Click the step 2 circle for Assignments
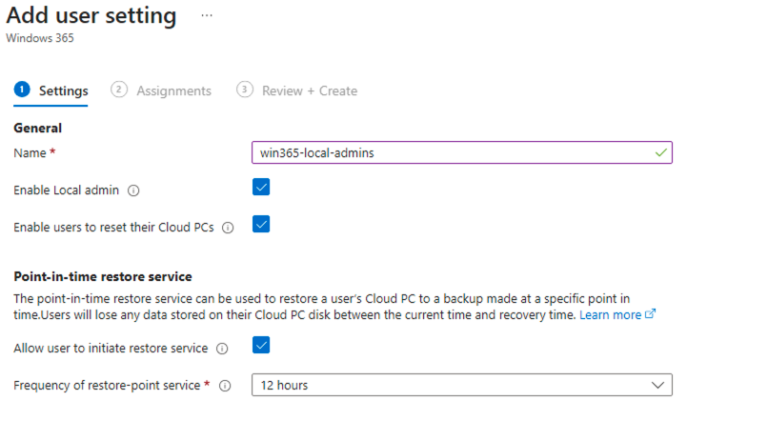The image size is (768, 441). (119, 90)
